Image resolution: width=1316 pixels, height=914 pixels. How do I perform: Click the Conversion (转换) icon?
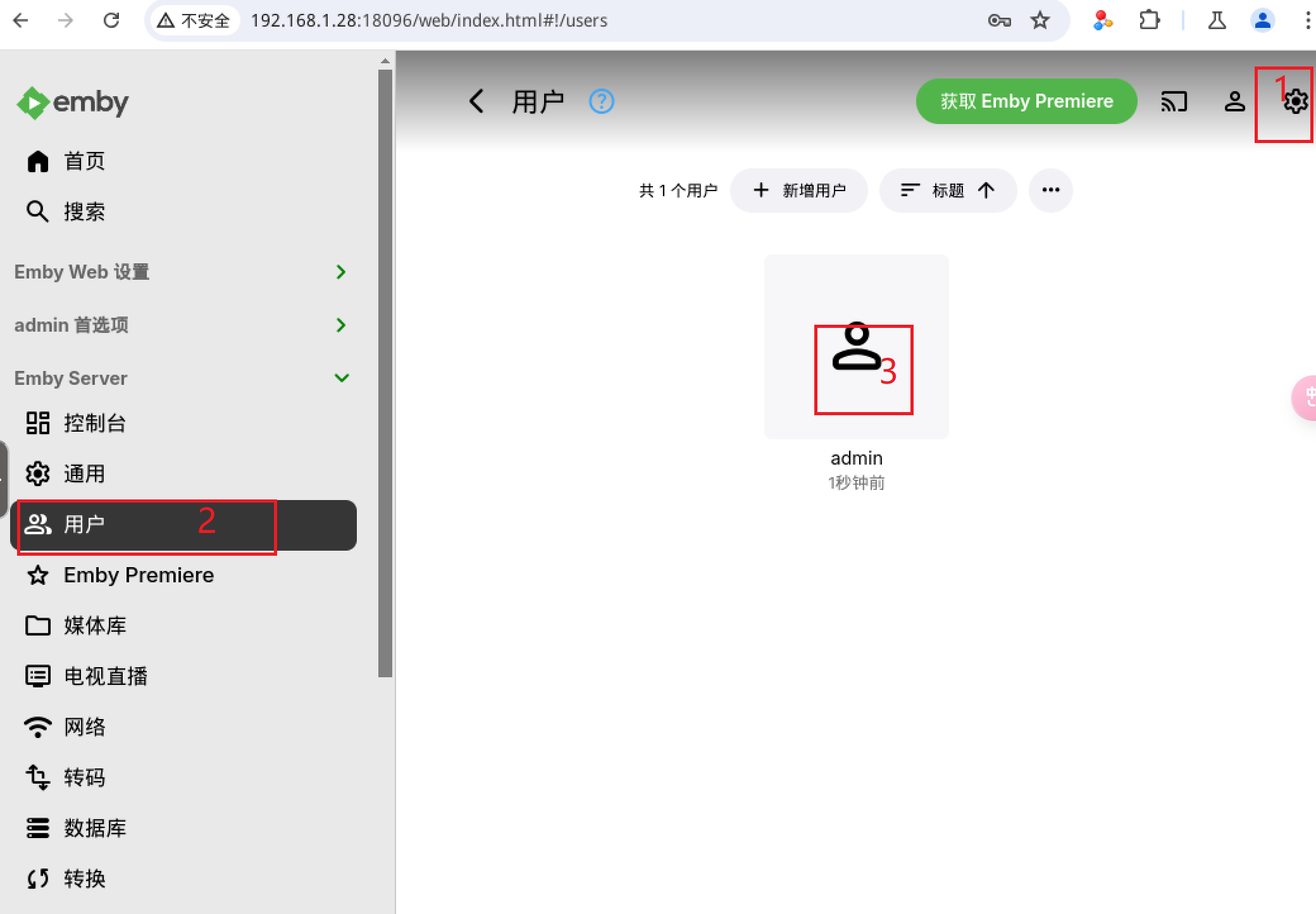click(38, 879)
